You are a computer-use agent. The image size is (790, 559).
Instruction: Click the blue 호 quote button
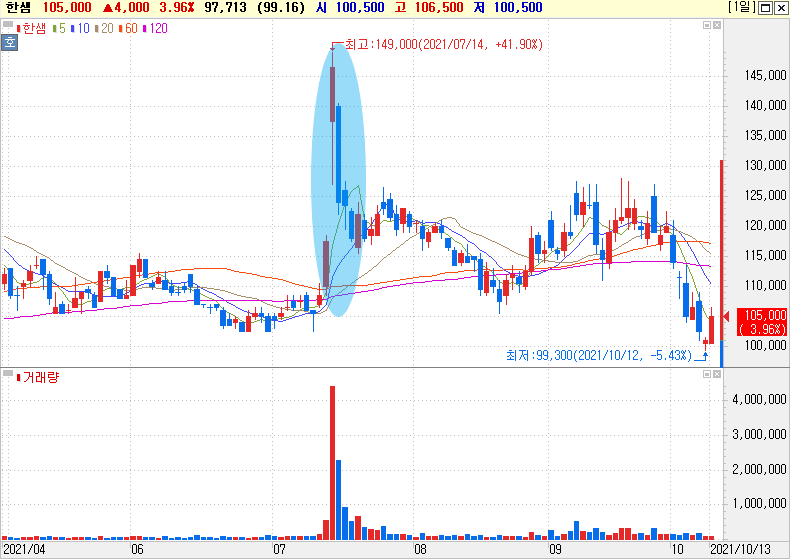pos(10,42)
